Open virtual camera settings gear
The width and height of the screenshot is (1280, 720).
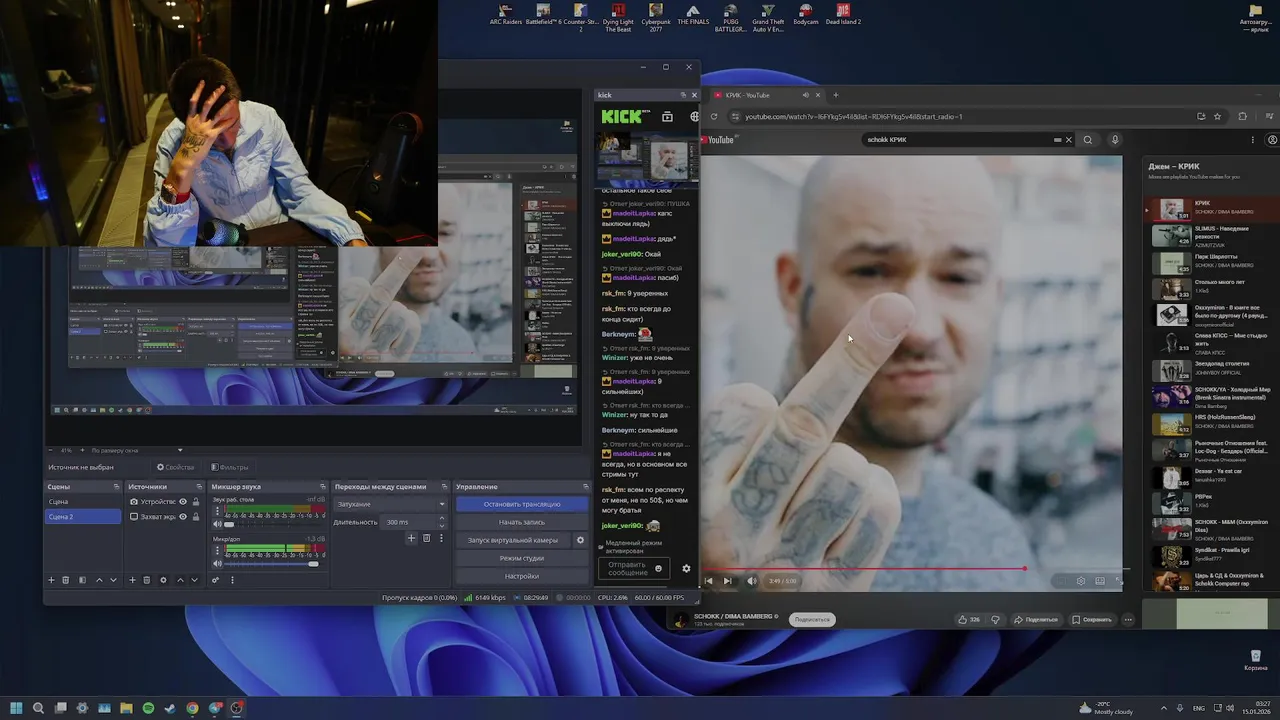pos(580,540)
